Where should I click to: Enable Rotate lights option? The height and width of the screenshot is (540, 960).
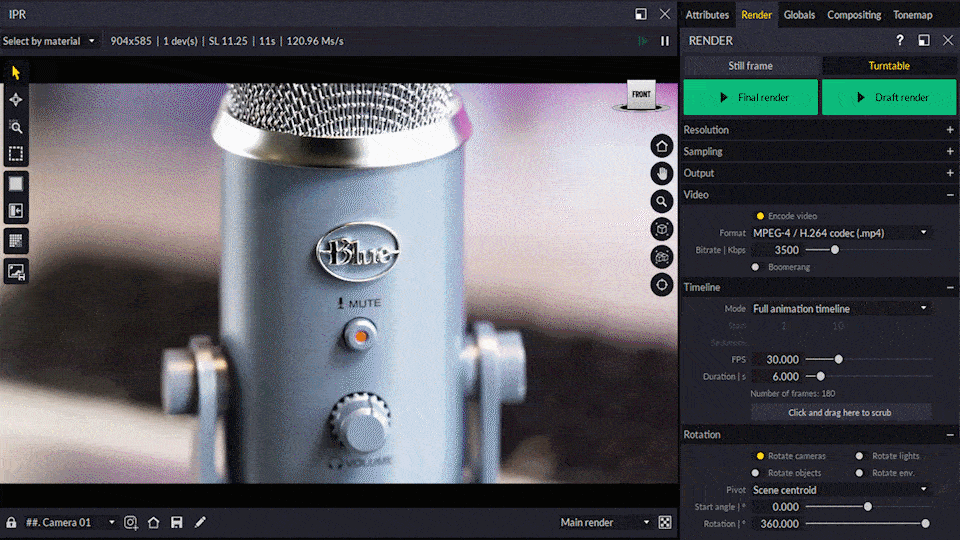(x=859, y=456)
